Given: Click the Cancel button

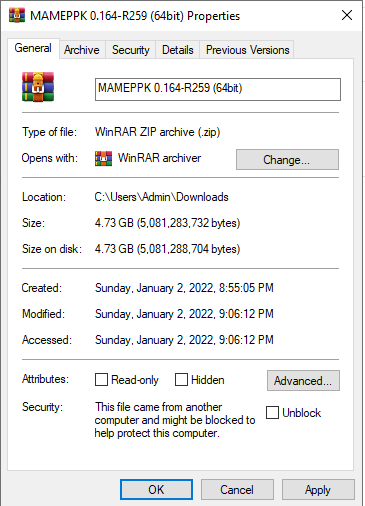Looking at the screenshot, I should coord(237,490).
